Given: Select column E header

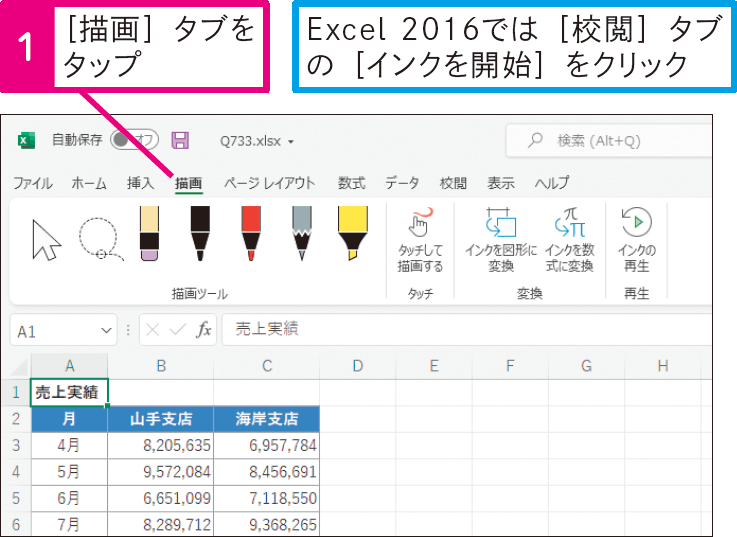Looking at the screenshot, I should [x=434, y=366].
